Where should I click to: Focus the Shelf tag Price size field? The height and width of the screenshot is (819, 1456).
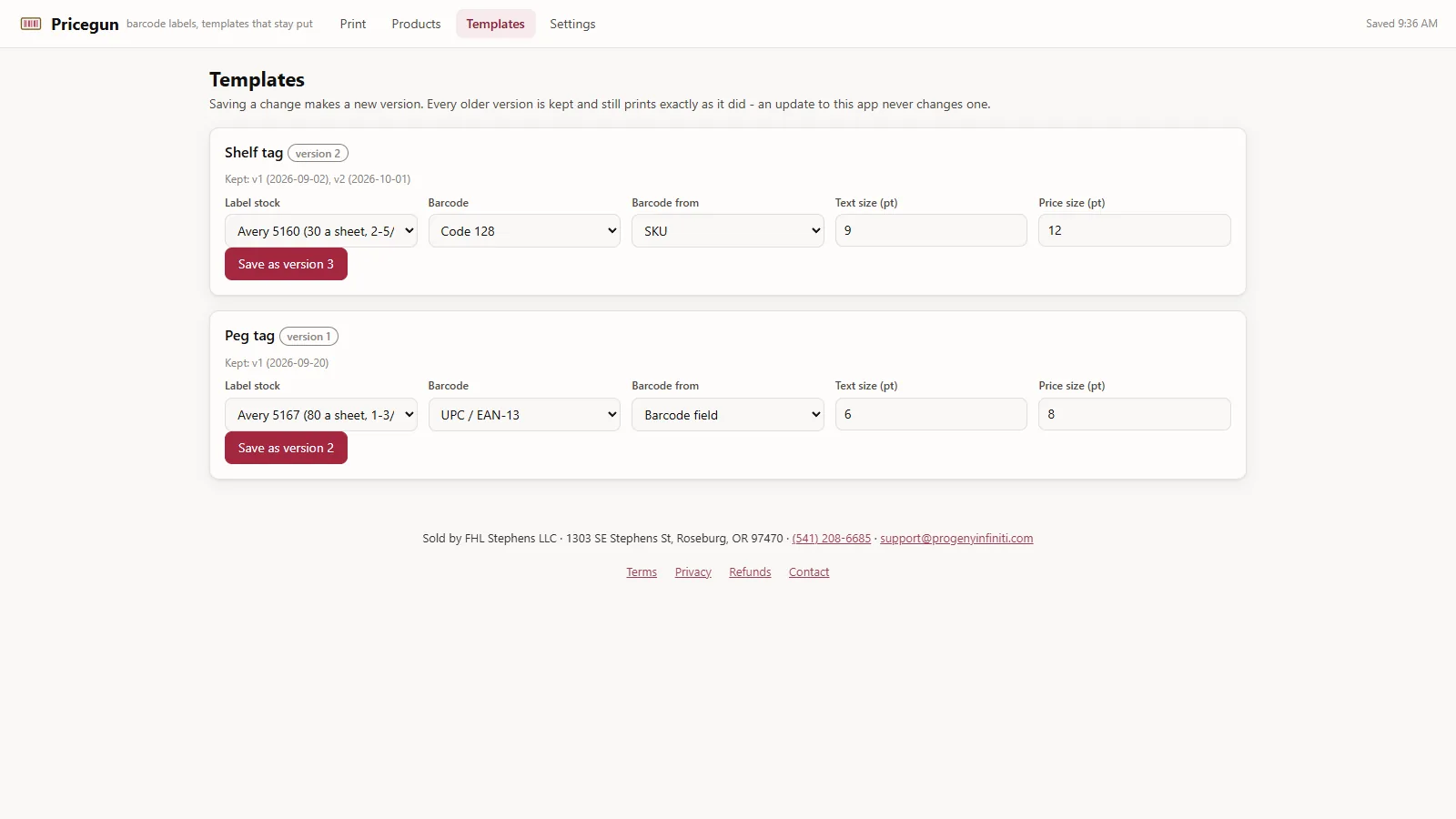click(x=1135, y=230)
